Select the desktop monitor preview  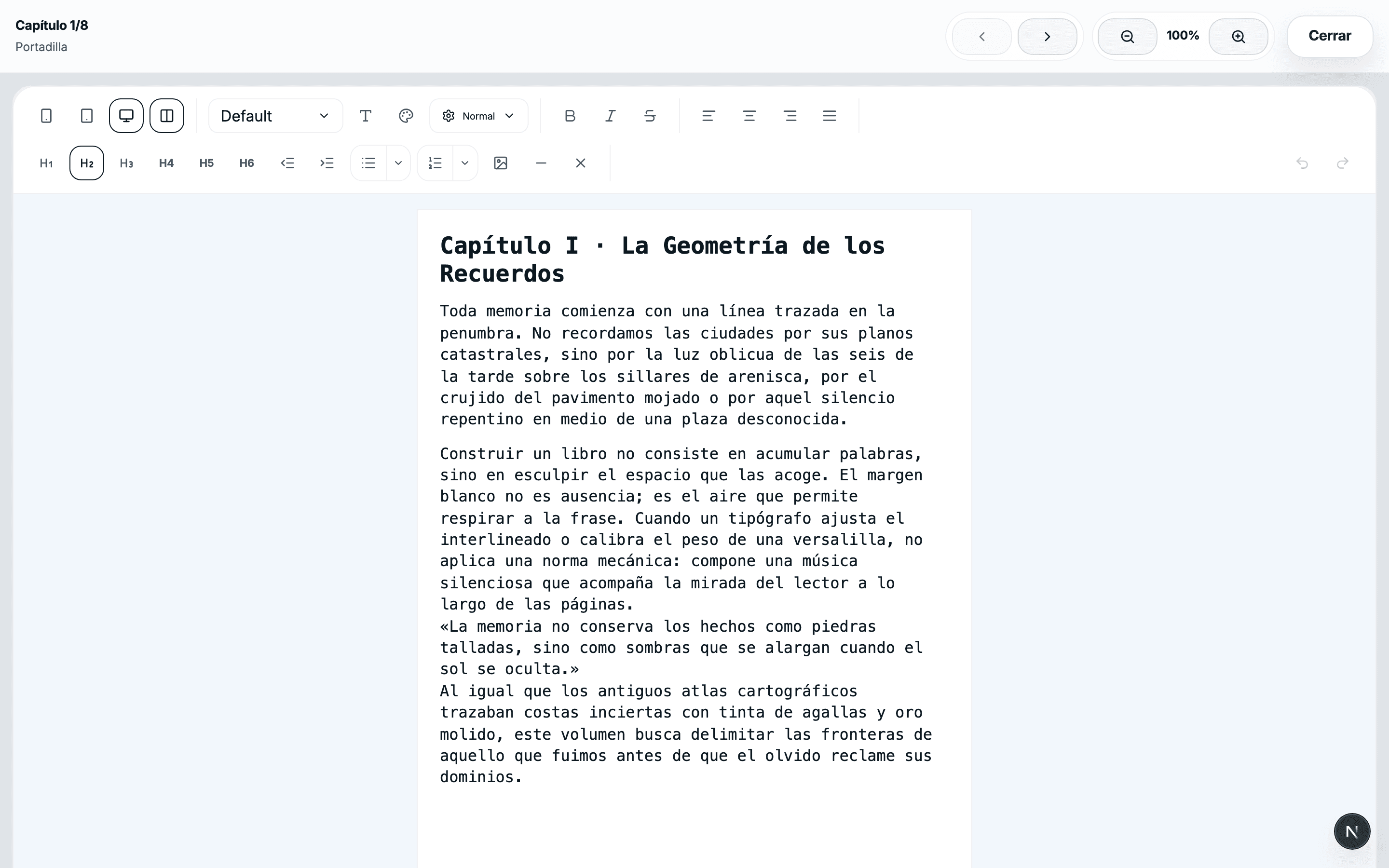(x=126, y=116)
